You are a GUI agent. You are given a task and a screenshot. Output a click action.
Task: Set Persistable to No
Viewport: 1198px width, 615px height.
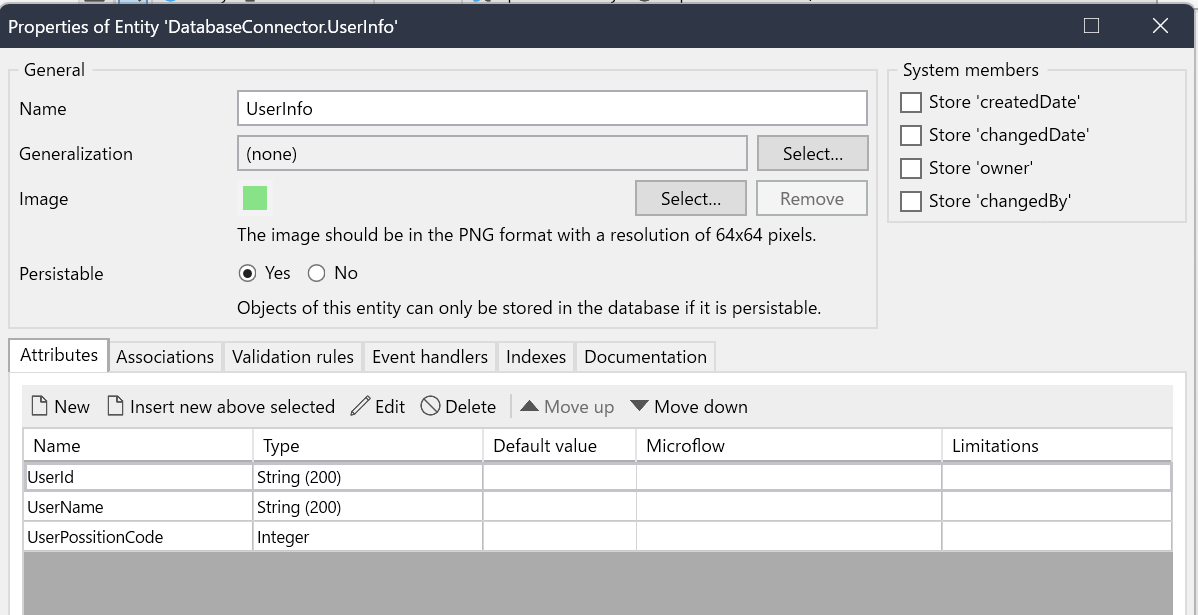tap(317, 273)
